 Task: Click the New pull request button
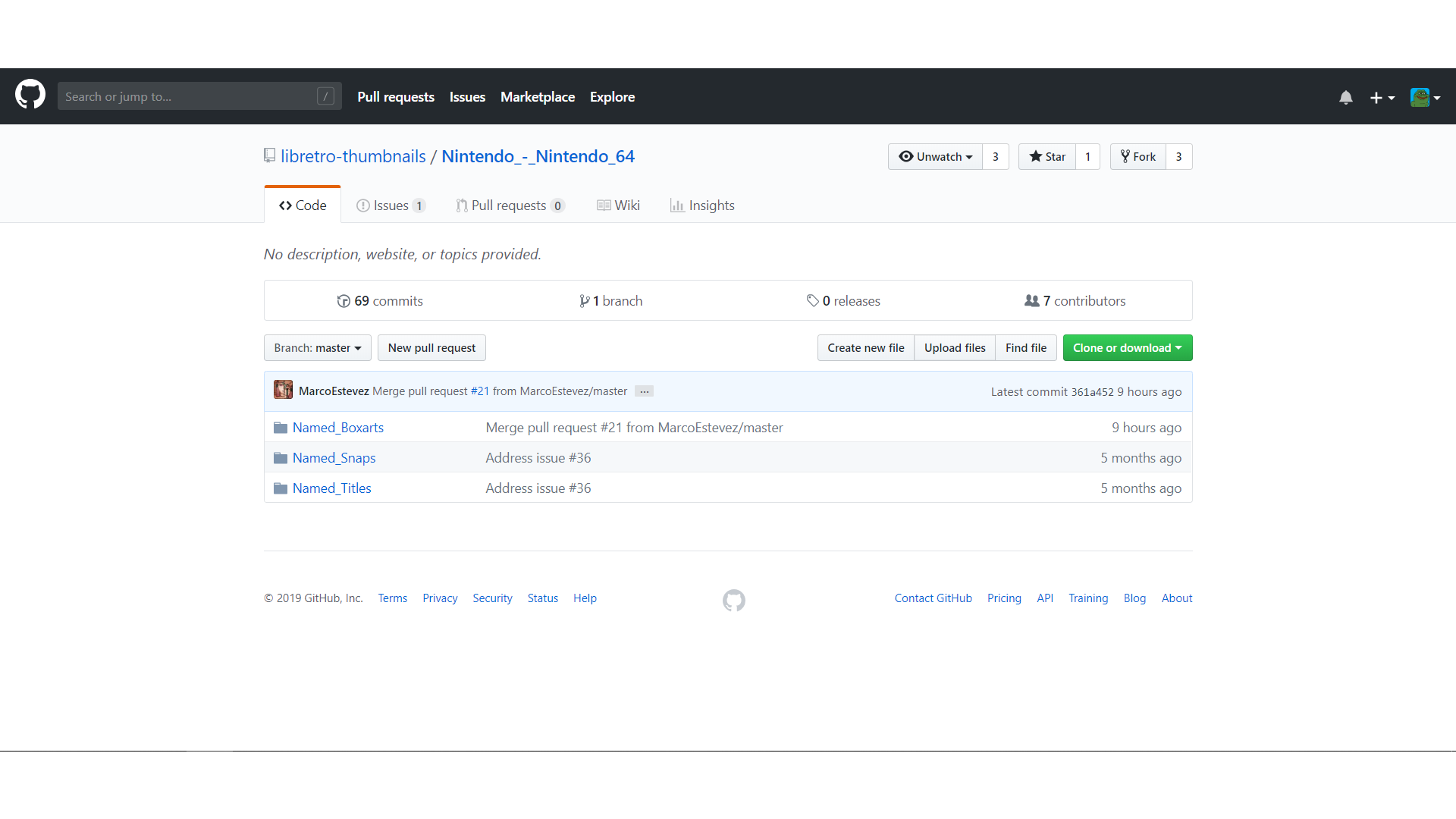[431, 348]
